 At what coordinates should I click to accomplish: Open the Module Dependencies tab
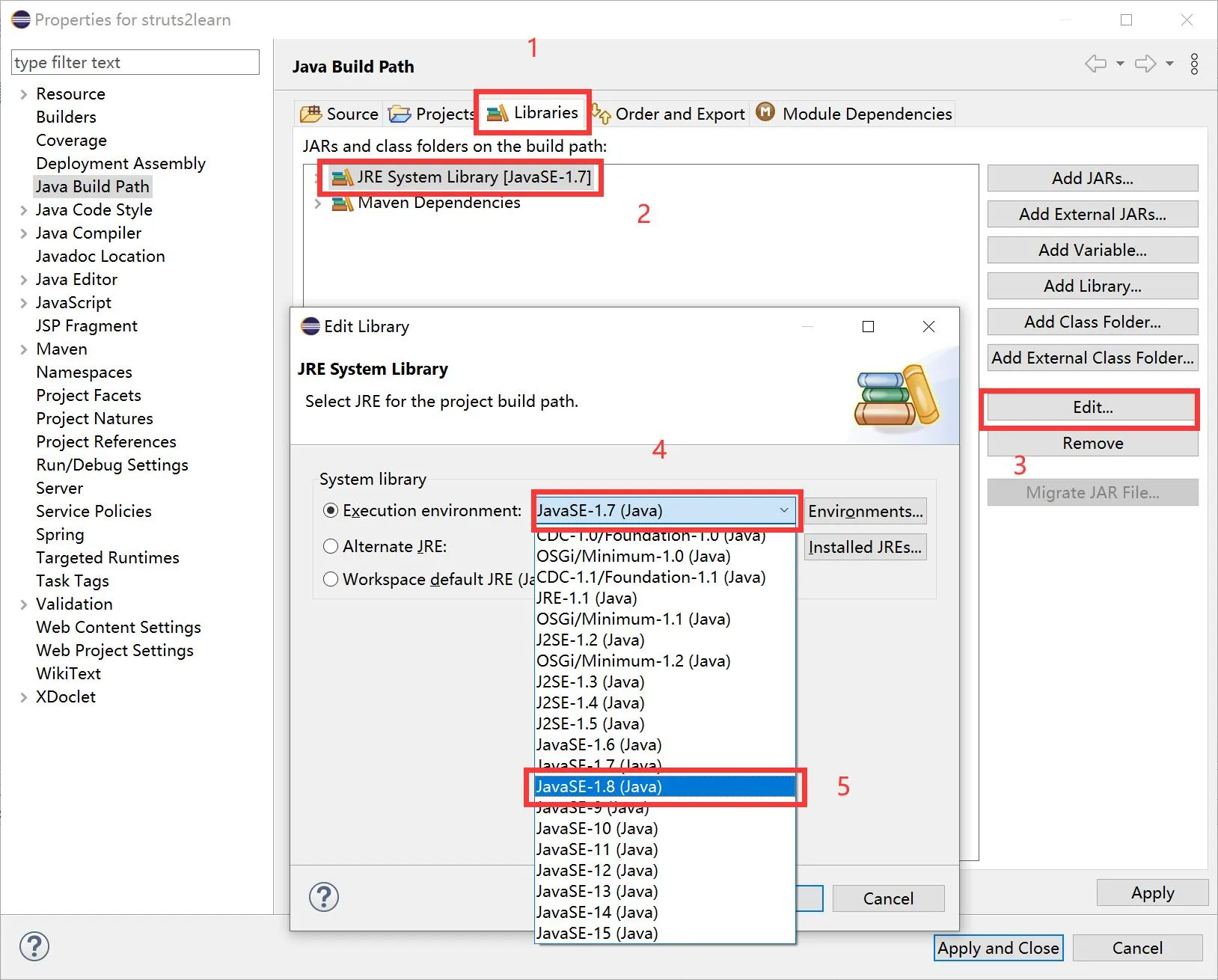(x=854, y=114)
